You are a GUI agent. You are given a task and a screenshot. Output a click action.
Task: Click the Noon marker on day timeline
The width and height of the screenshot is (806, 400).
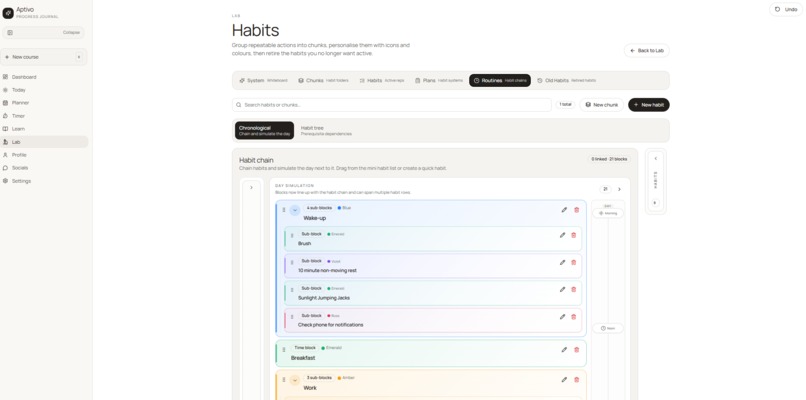tap(608, 328)
